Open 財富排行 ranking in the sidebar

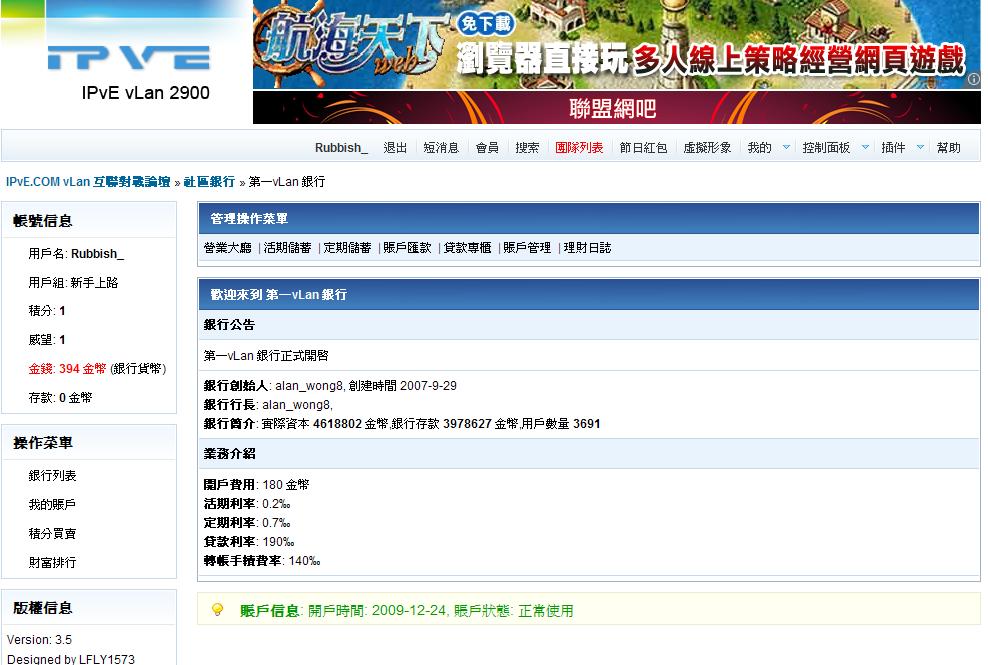coord(52,563)
